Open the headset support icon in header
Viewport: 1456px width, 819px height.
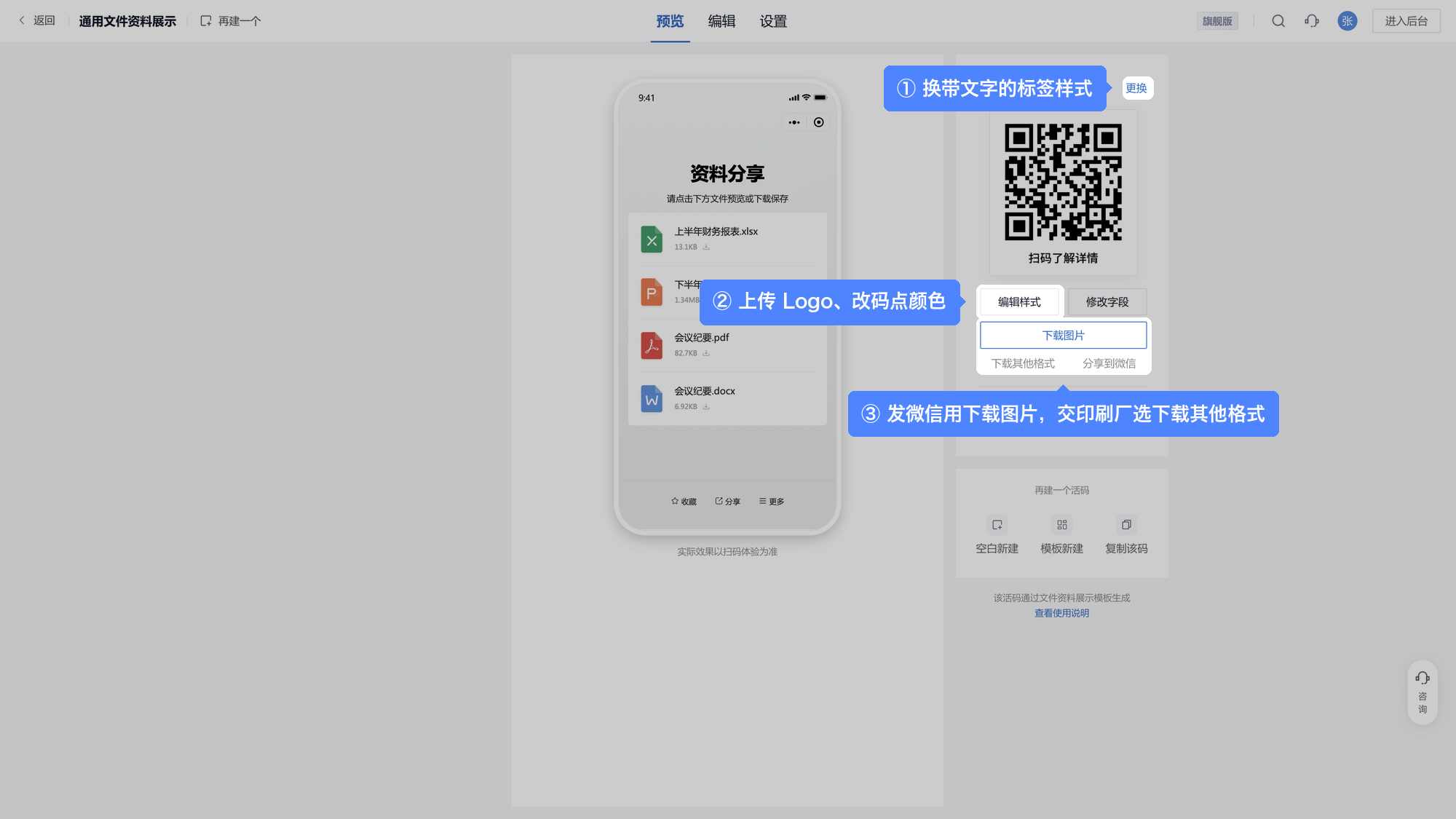(x=1312, y=20)
